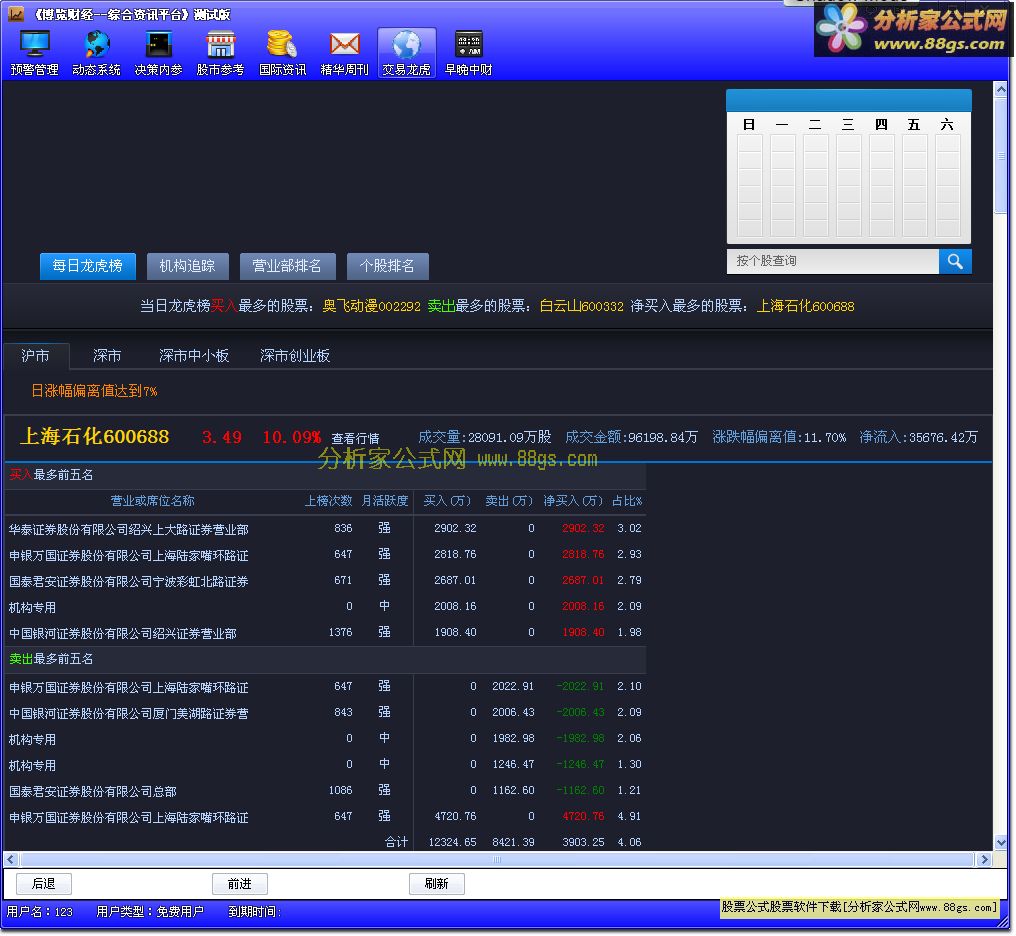This screenshot has width=1016, height=936.
Task: Click the 后退 button
Action: pyautogui.click(x=43, y=884)
